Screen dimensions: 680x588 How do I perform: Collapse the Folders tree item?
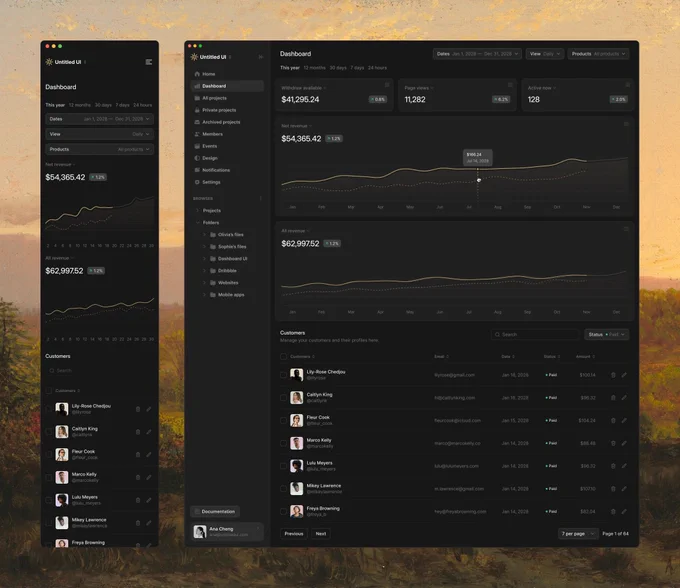point(197,222)
